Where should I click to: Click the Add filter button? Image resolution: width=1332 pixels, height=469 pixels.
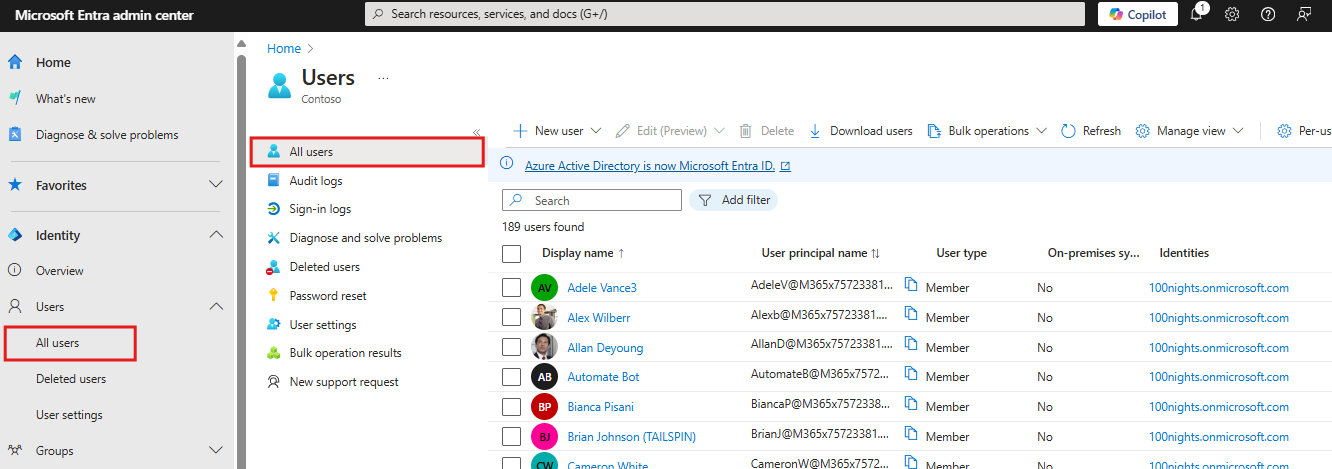(x=733, y=200)
